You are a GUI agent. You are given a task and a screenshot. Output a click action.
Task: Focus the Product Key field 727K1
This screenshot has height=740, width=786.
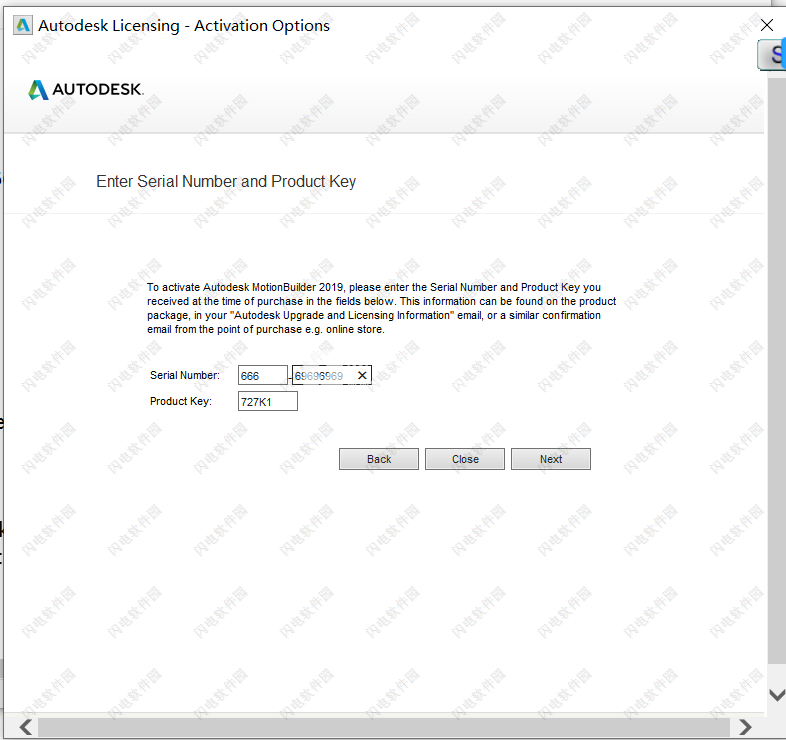click(268, 402)
